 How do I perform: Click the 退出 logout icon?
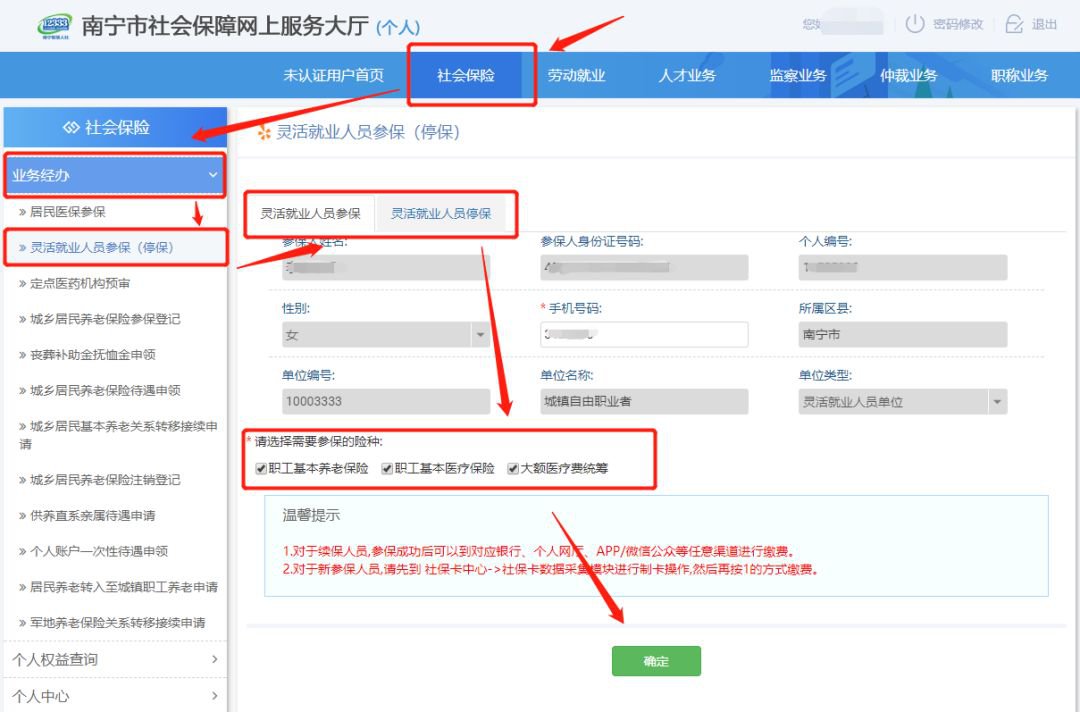pos(1014,24)
